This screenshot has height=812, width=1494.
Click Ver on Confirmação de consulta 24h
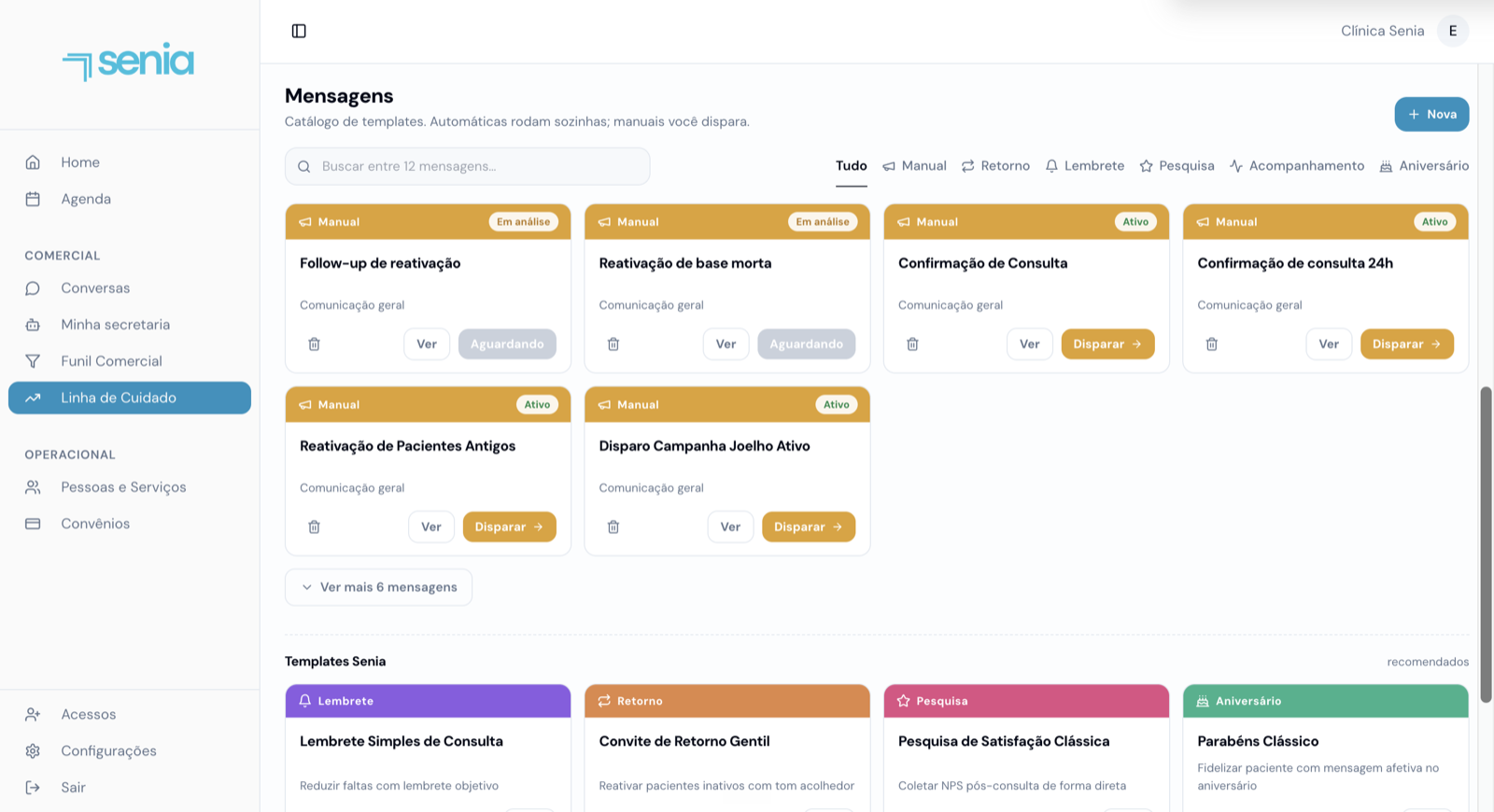point(1329,344)
